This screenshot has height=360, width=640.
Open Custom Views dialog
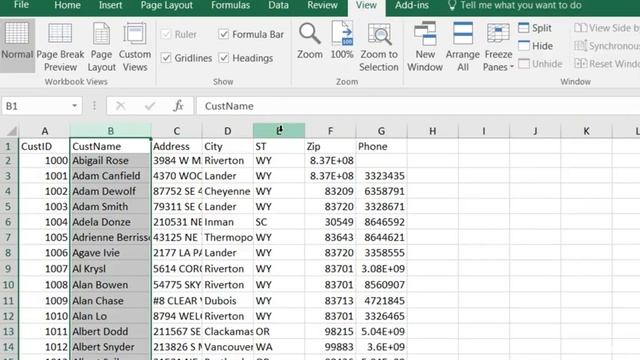135,47
